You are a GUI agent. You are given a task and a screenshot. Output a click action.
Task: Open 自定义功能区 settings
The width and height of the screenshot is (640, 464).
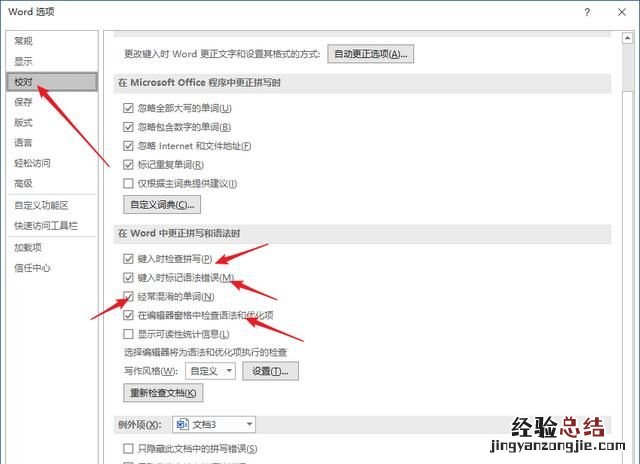point(41,205)
